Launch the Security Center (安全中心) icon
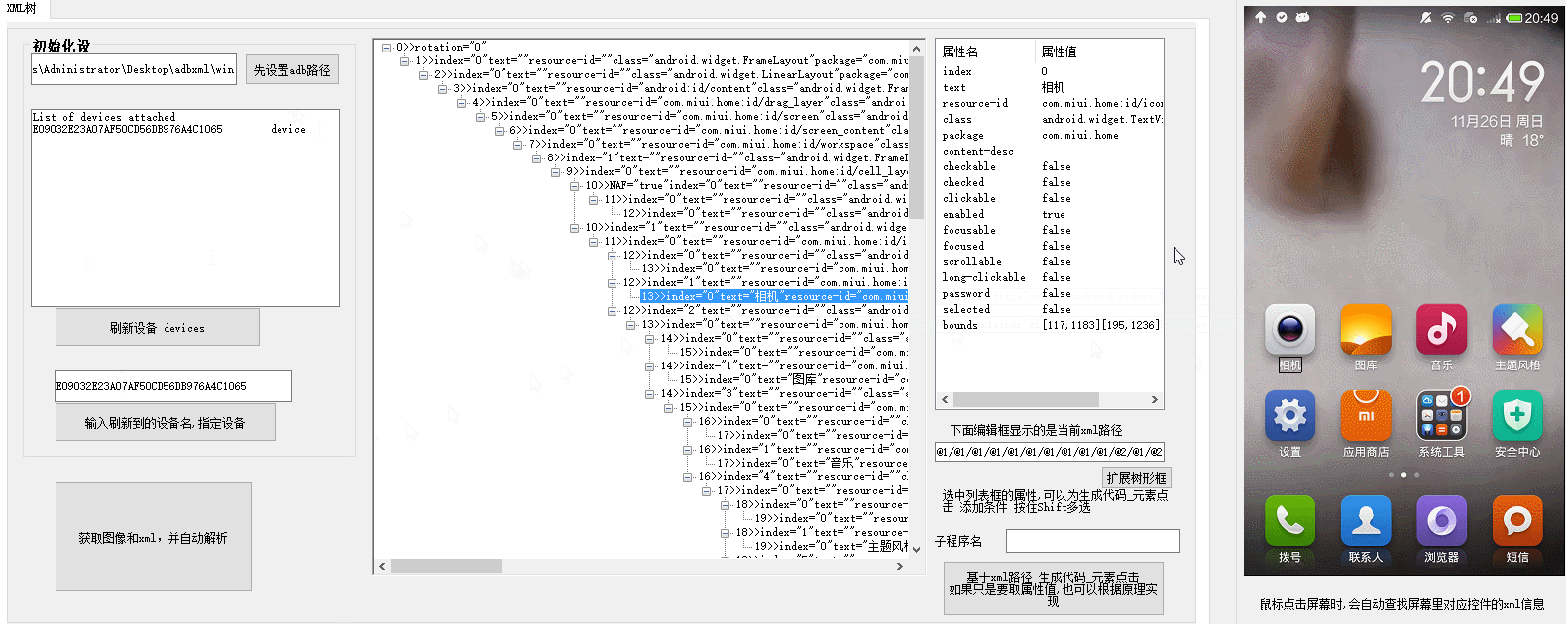Viewport: 1568px width, 624px height. pos(1516,416)
